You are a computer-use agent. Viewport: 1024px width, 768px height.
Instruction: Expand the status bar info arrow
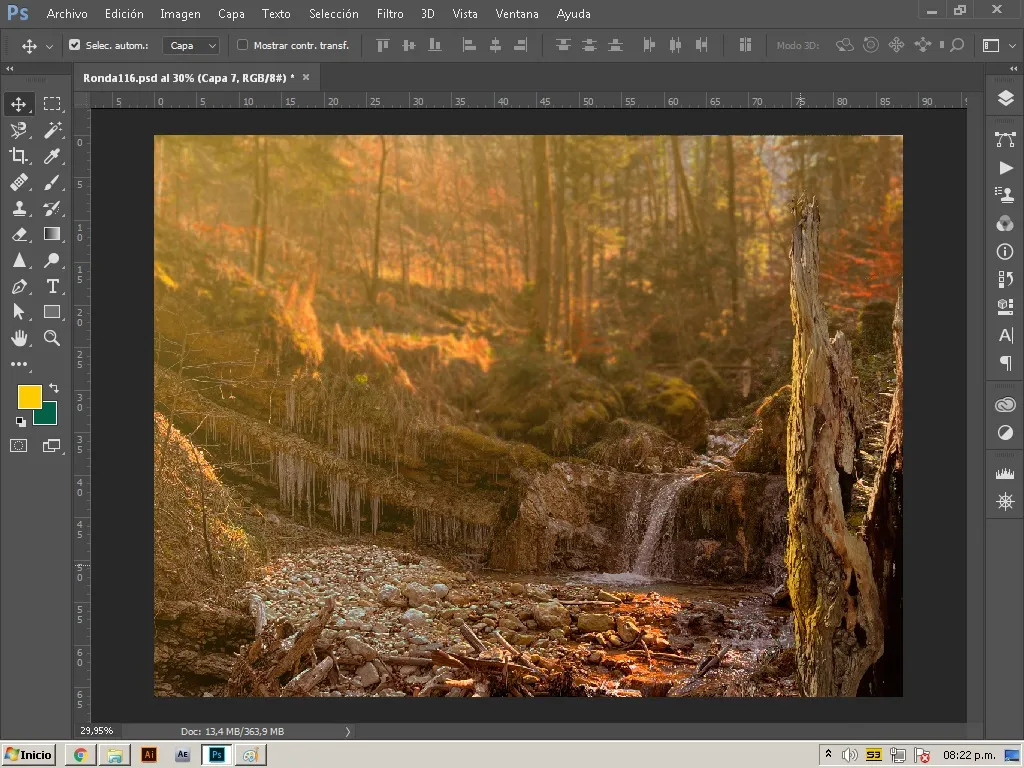tap(347, 731)
